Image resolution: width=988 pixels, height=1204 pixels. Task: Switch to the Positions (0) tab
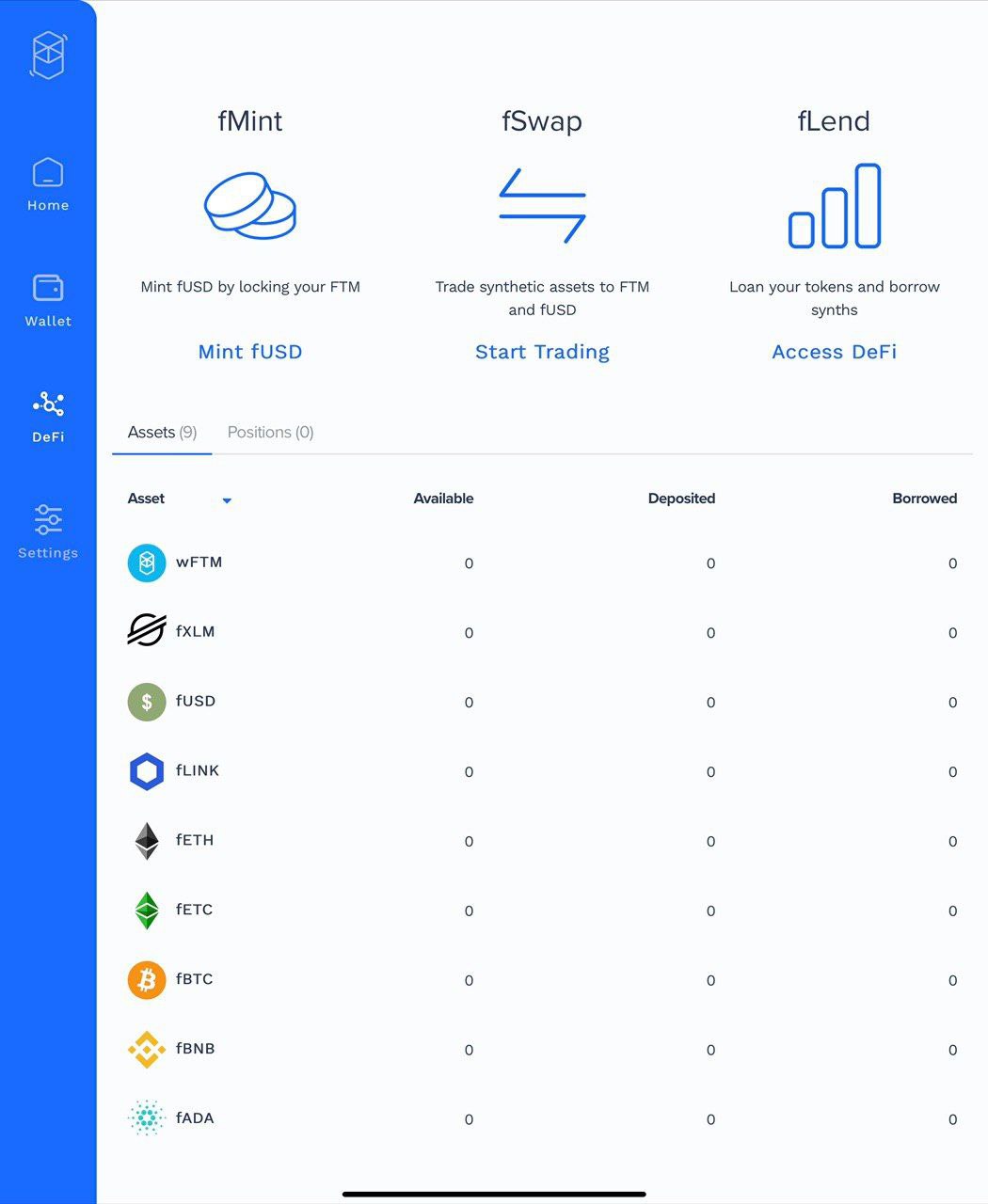270,433
